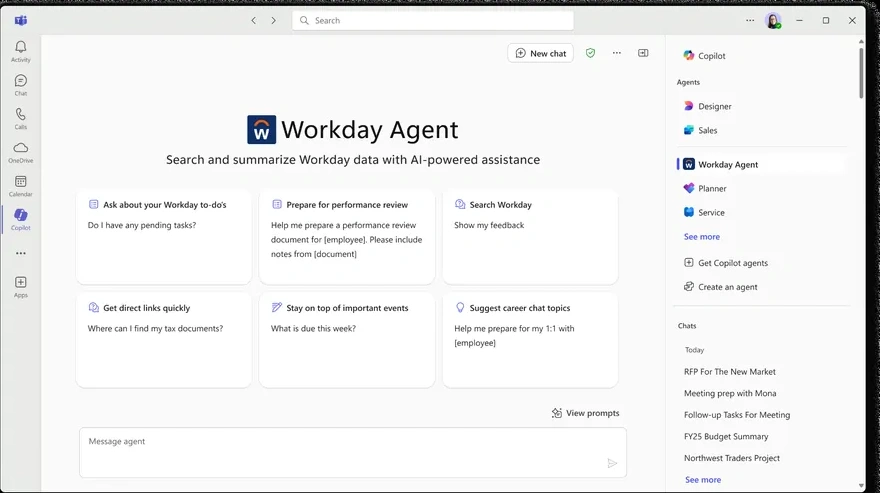The height and width of the screenshot is (493, 880).
Task: Open chat FY25 Budget Summary
Action: 726,437
